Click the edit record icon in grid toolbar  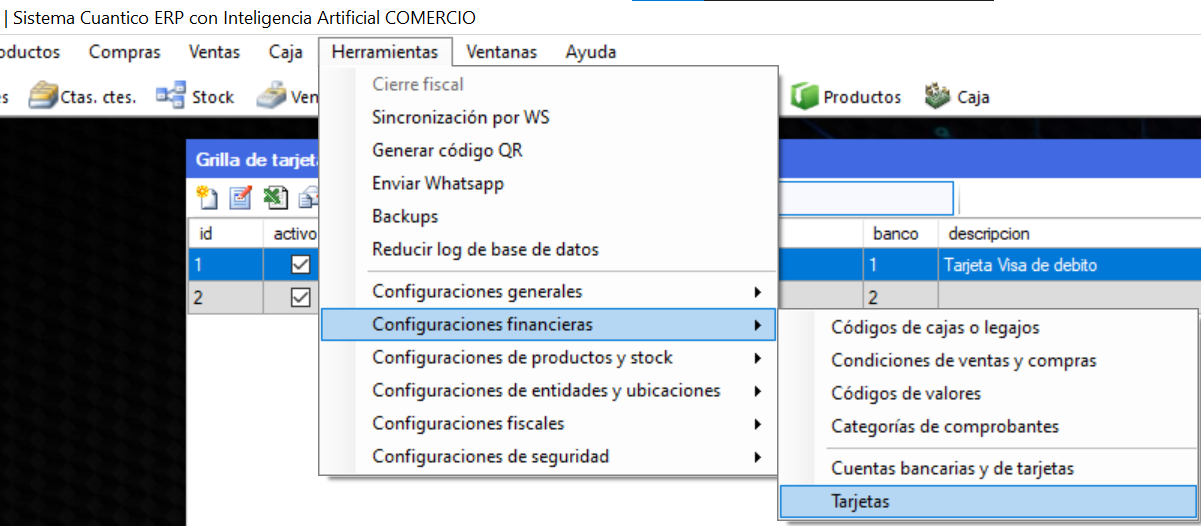[x=241, y=198]
